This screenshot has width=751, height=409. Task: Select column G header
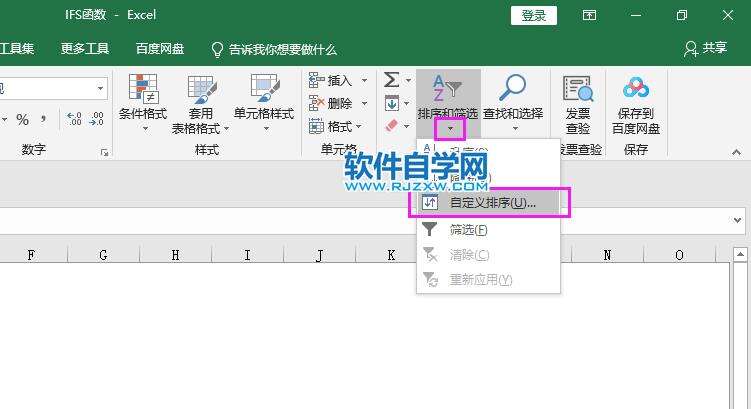point(103,255)
